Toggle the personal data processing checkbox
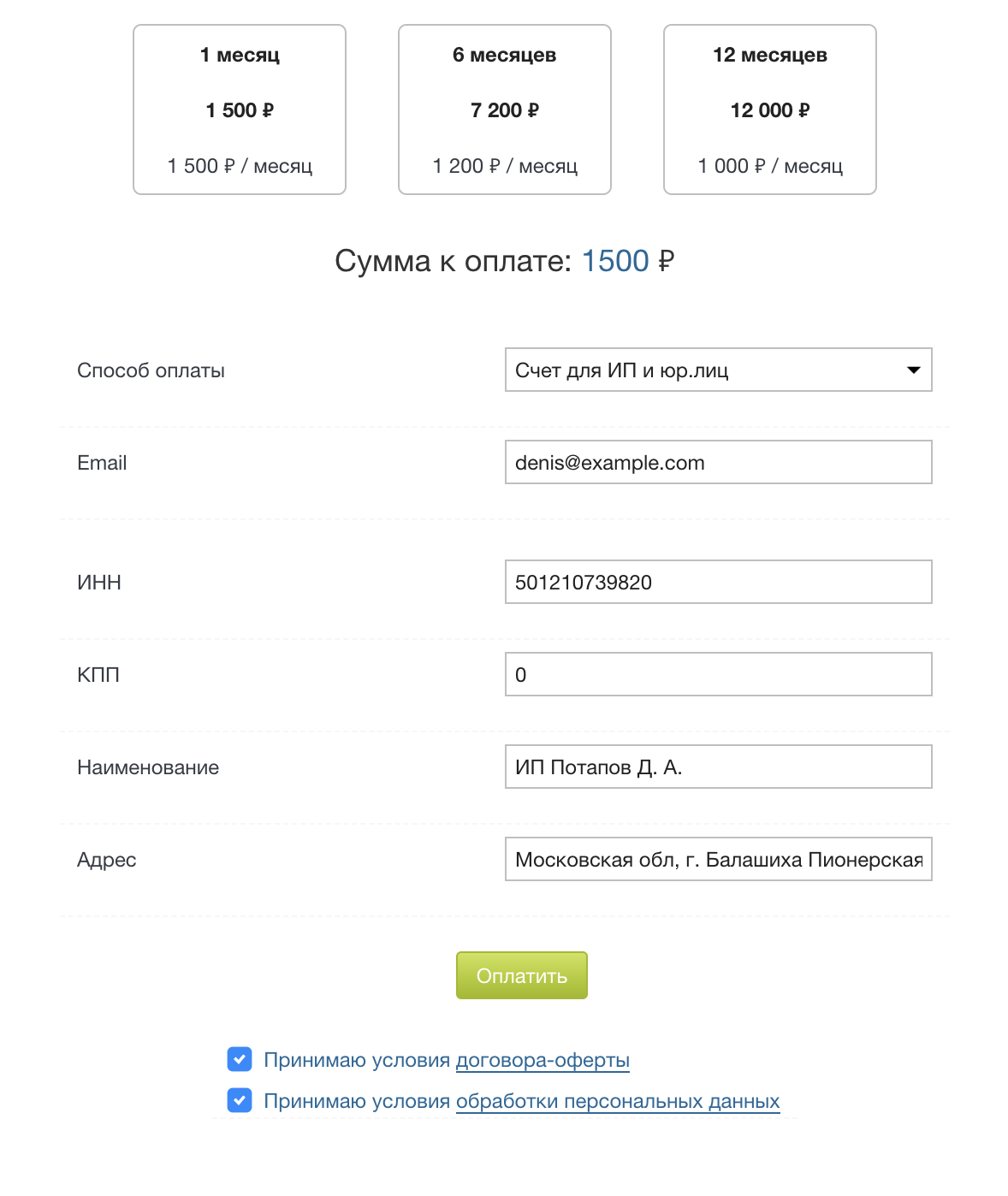The width and height of the screenshot is (1008, 1196). pos(240,1100)
